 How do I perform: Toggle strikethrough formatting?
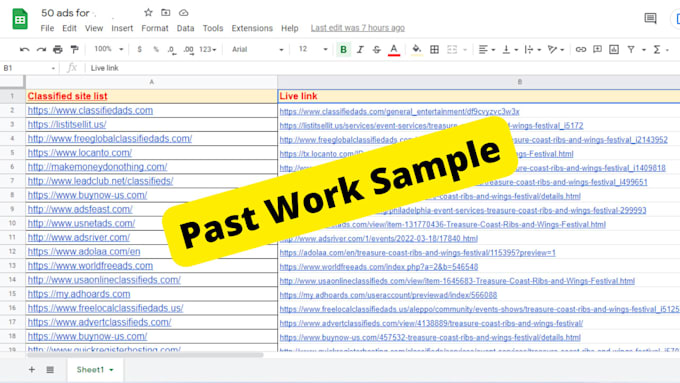[x=376, y=49]
